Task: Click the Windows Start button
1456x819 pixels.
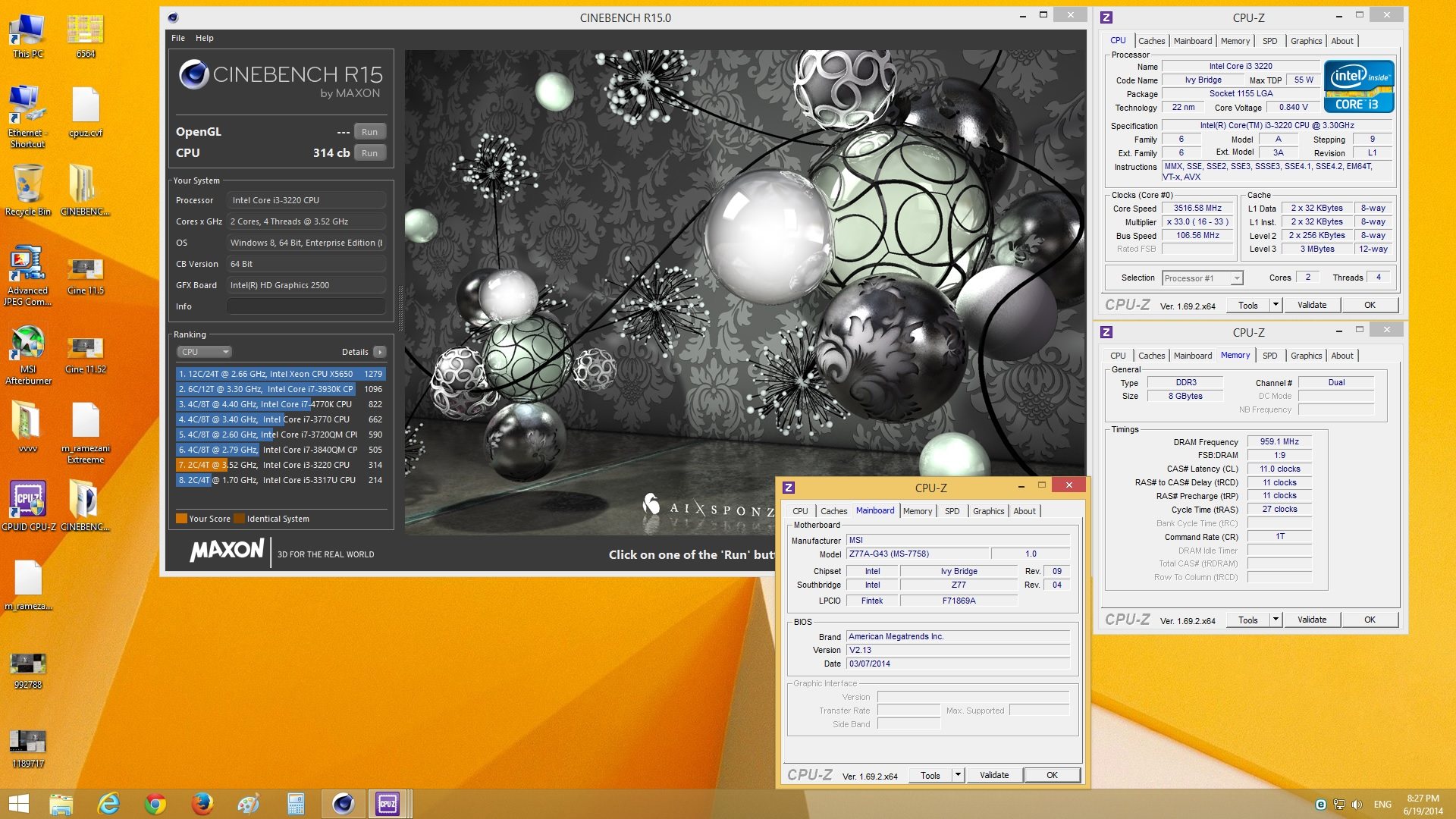Action: pyautogui.click(x=18, y=804)
